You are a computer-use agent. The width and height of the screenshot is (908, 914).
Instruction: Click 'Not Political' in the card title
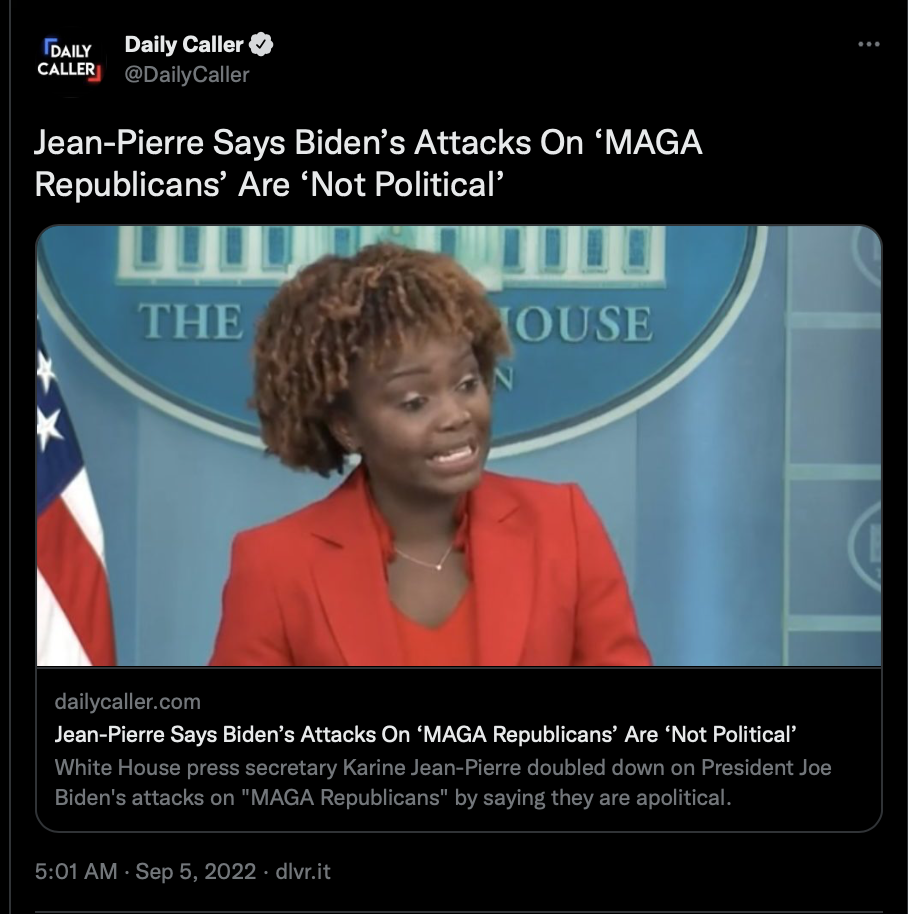coord(734,734)
